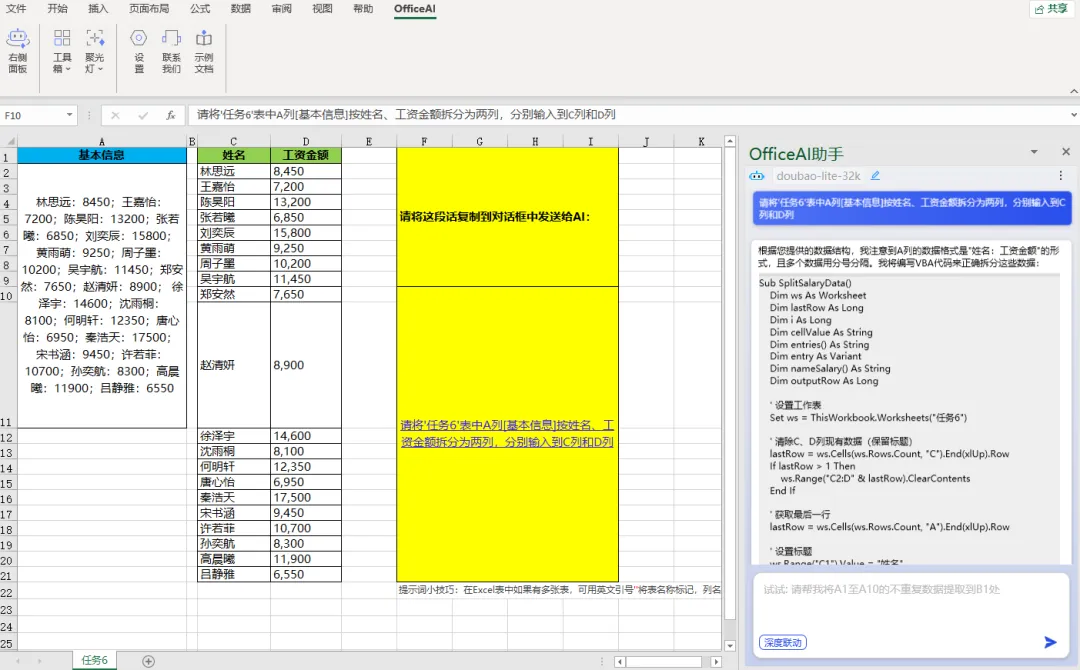Screen dimensions: 1080x670
Task: Switch to the 任务6 sheet tab
Action: 94,660
